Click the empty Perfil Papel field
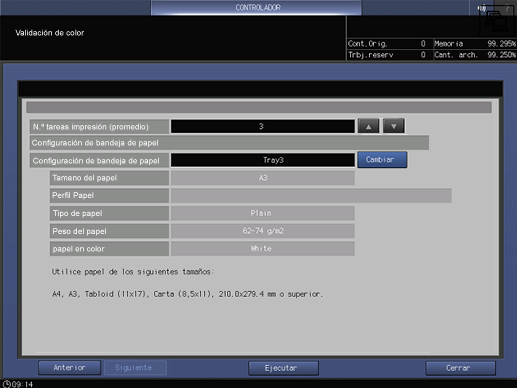 tap(311, 195)
